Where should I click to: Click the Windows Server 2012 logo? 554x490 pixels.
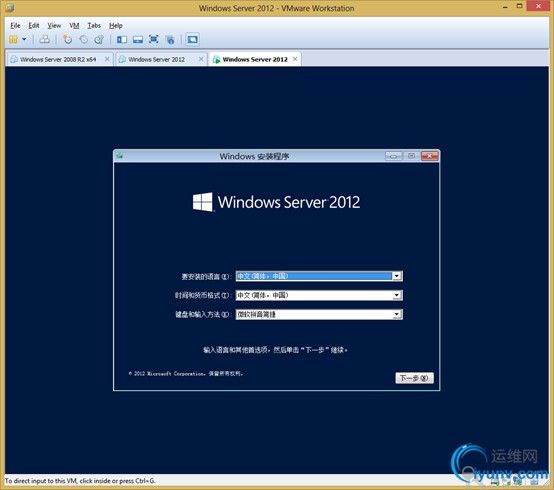click(277, 202)
